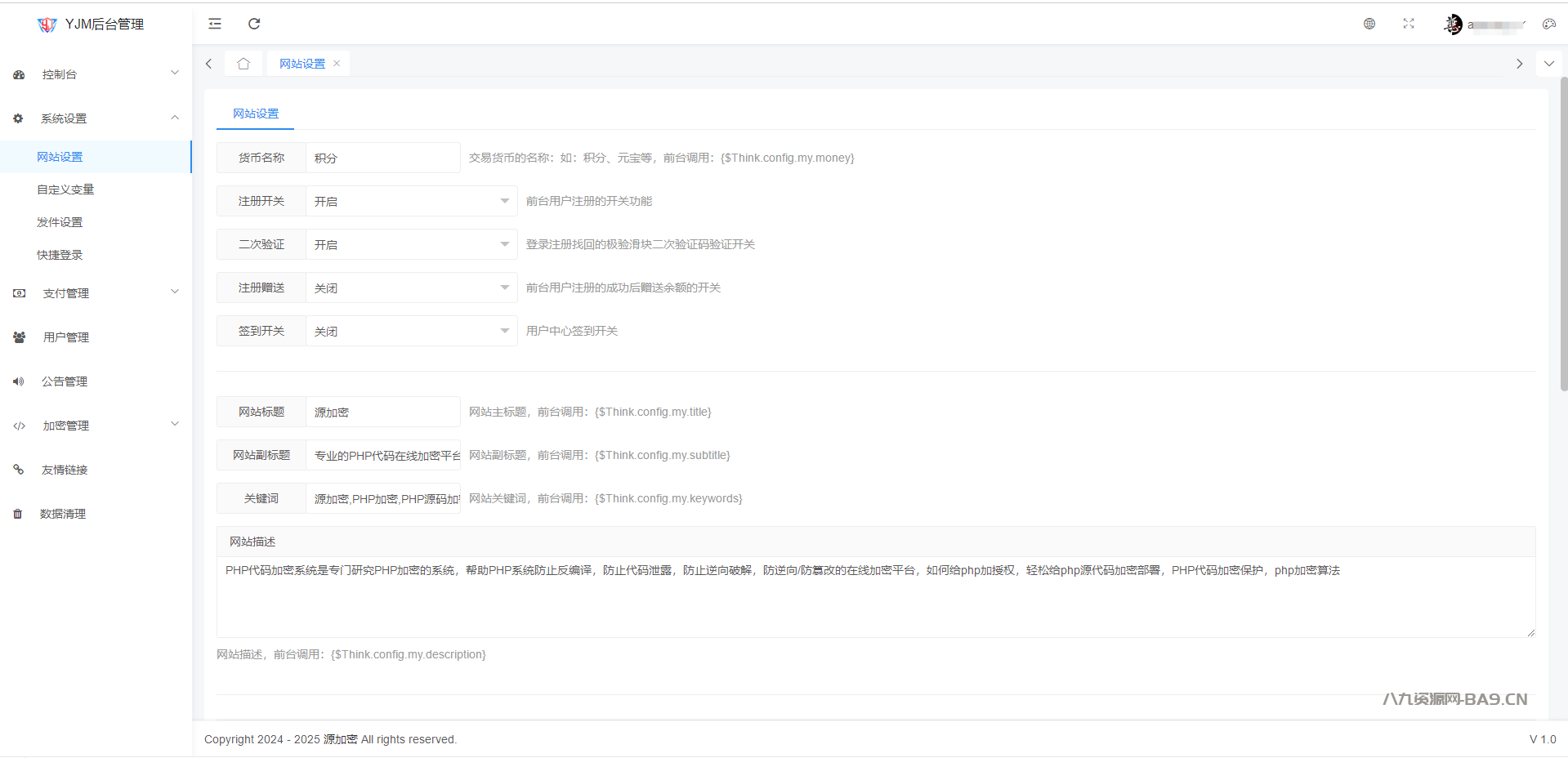Viewport: 1568px width, 758px height.
Task: Click the user avatar in the header
Action: tap(1453, 25)
